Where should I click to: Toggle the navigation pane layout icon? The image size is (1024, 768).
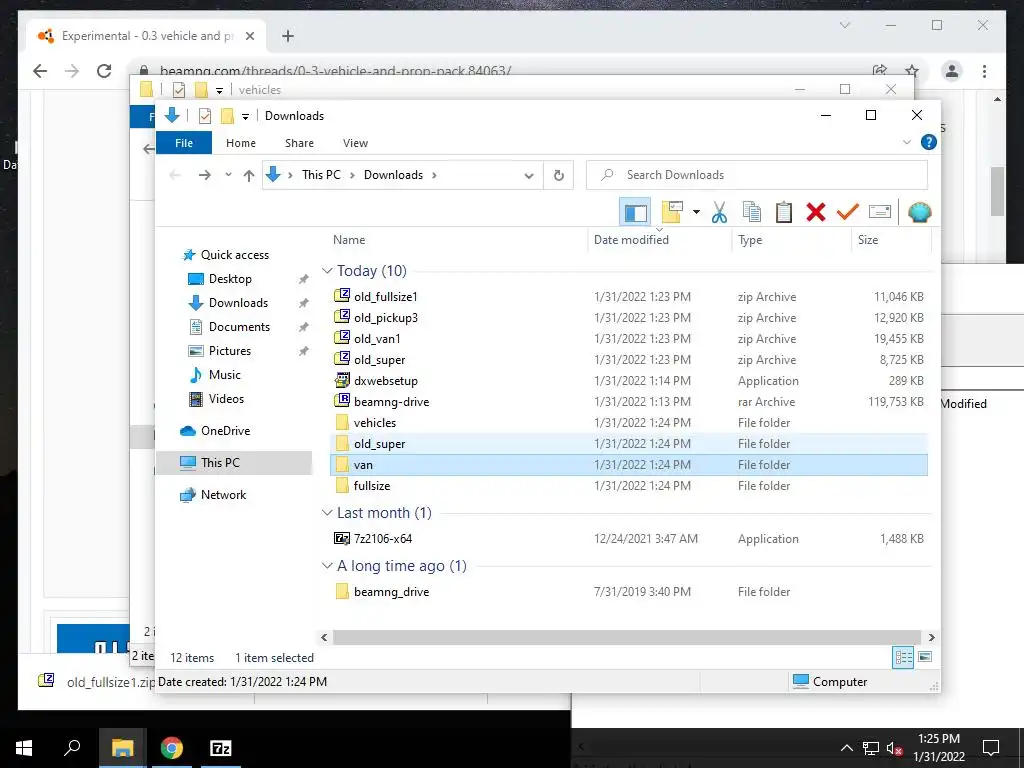click(x=635, y=212)
